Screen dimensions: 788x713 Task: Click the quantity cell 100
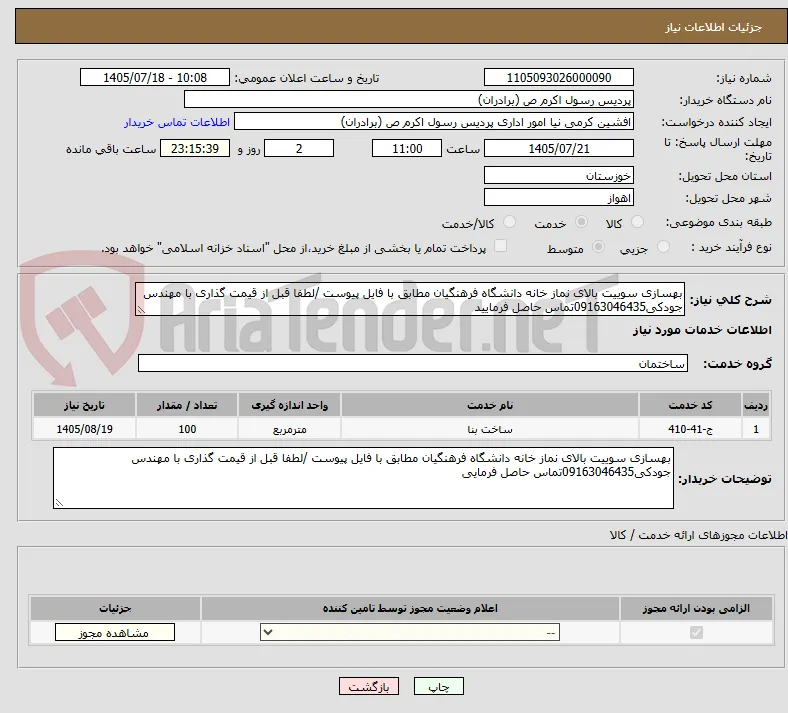click(186, 429)
